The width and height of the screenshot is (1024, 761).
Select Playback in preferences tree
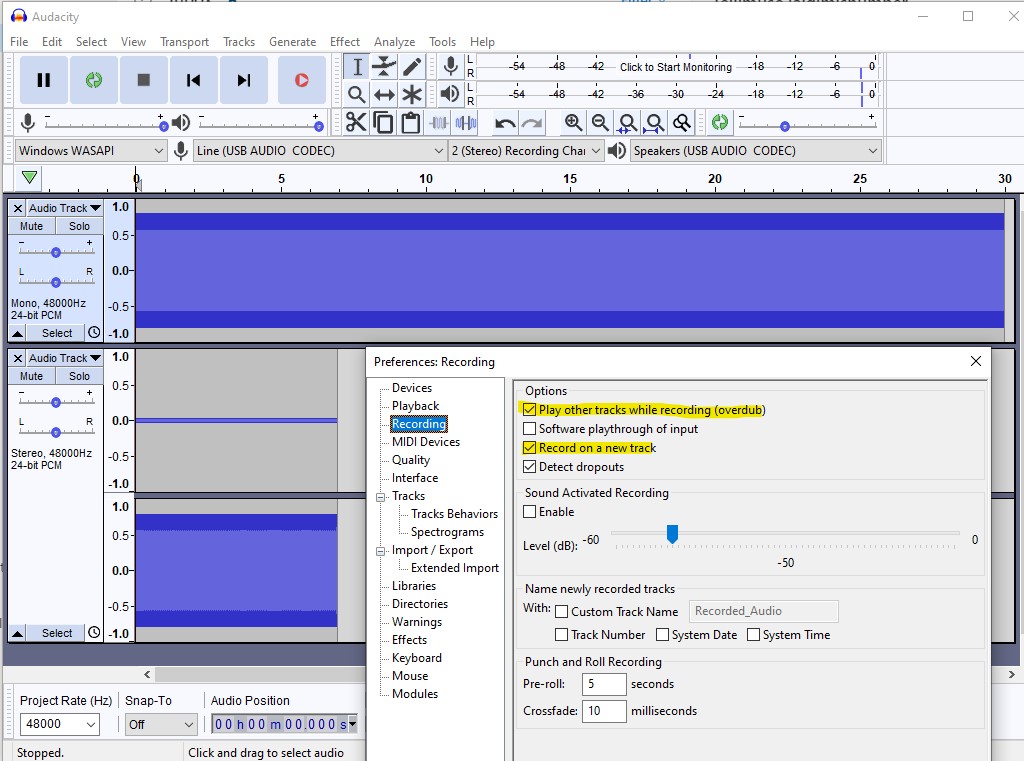(415, 406)
